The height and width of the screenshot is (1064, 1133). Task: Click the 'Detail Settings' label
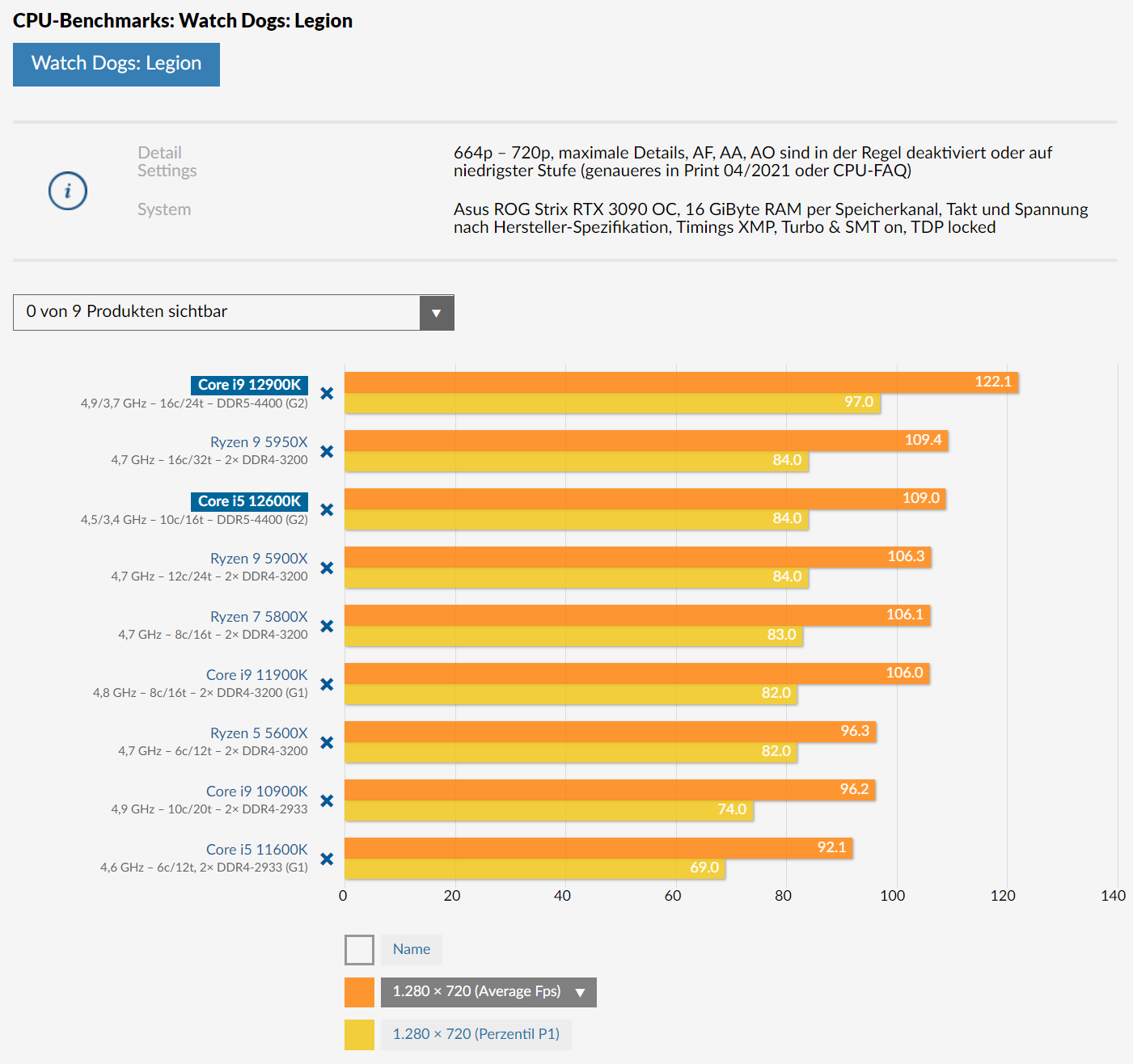coord(167,162)
